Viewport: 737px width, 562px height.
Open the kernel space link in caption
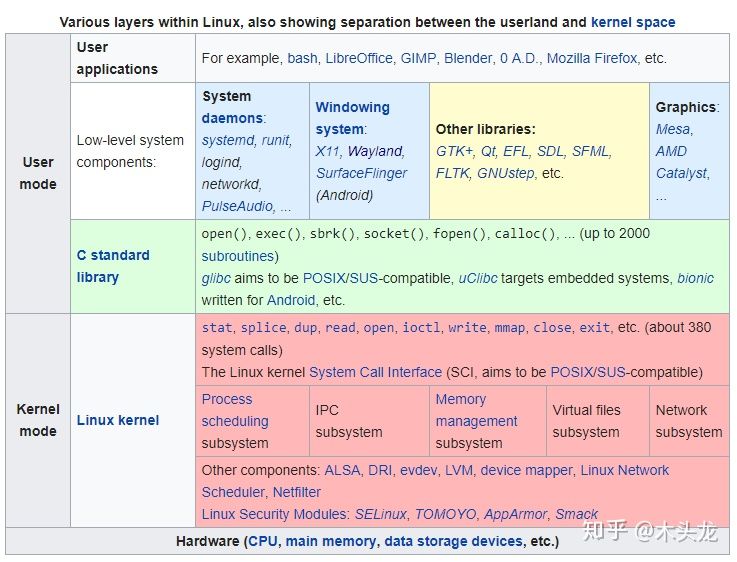(x=633, y=22)
